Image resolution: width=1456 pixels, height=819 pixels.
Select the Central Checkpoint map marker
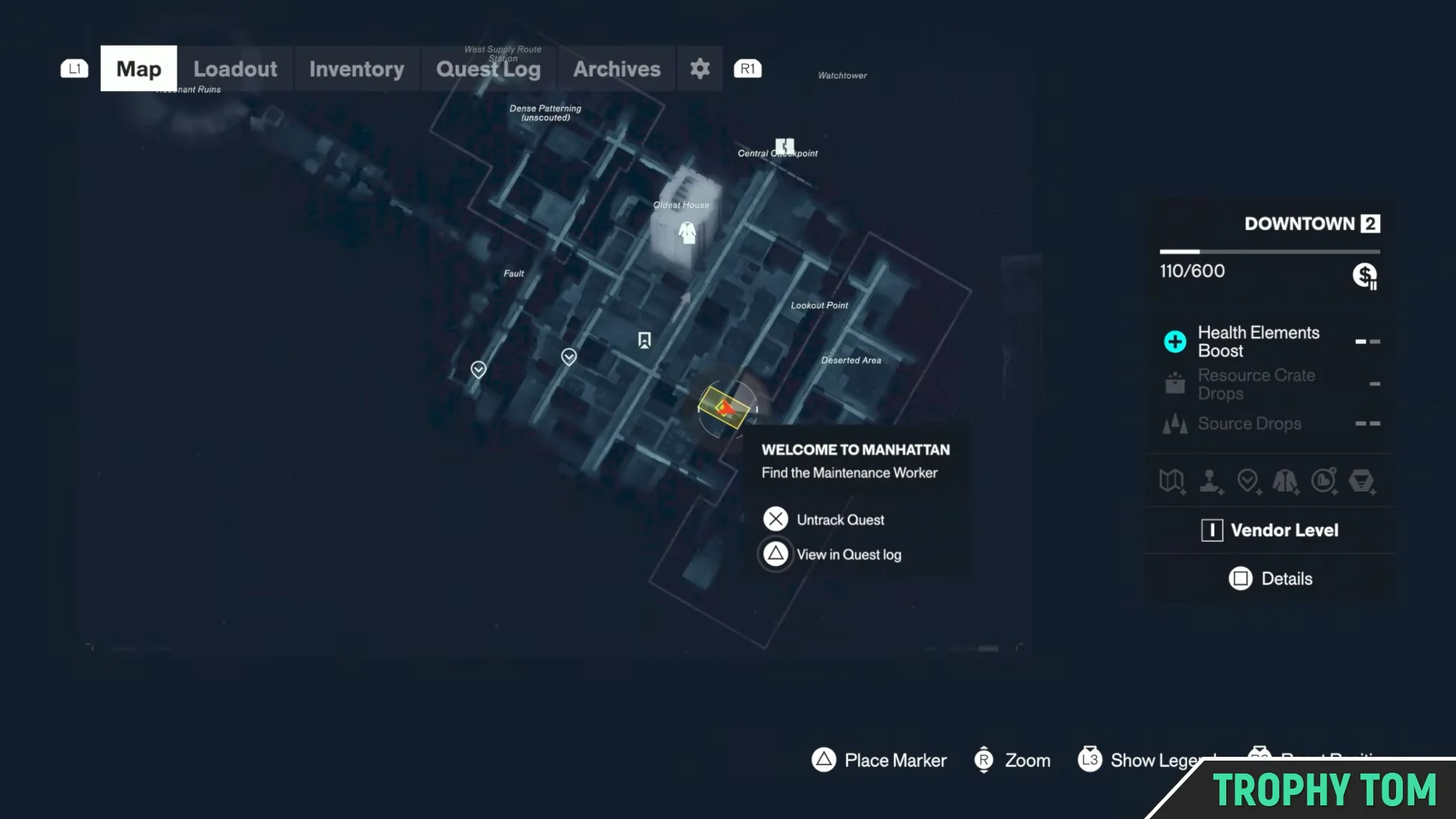[784, 146]
